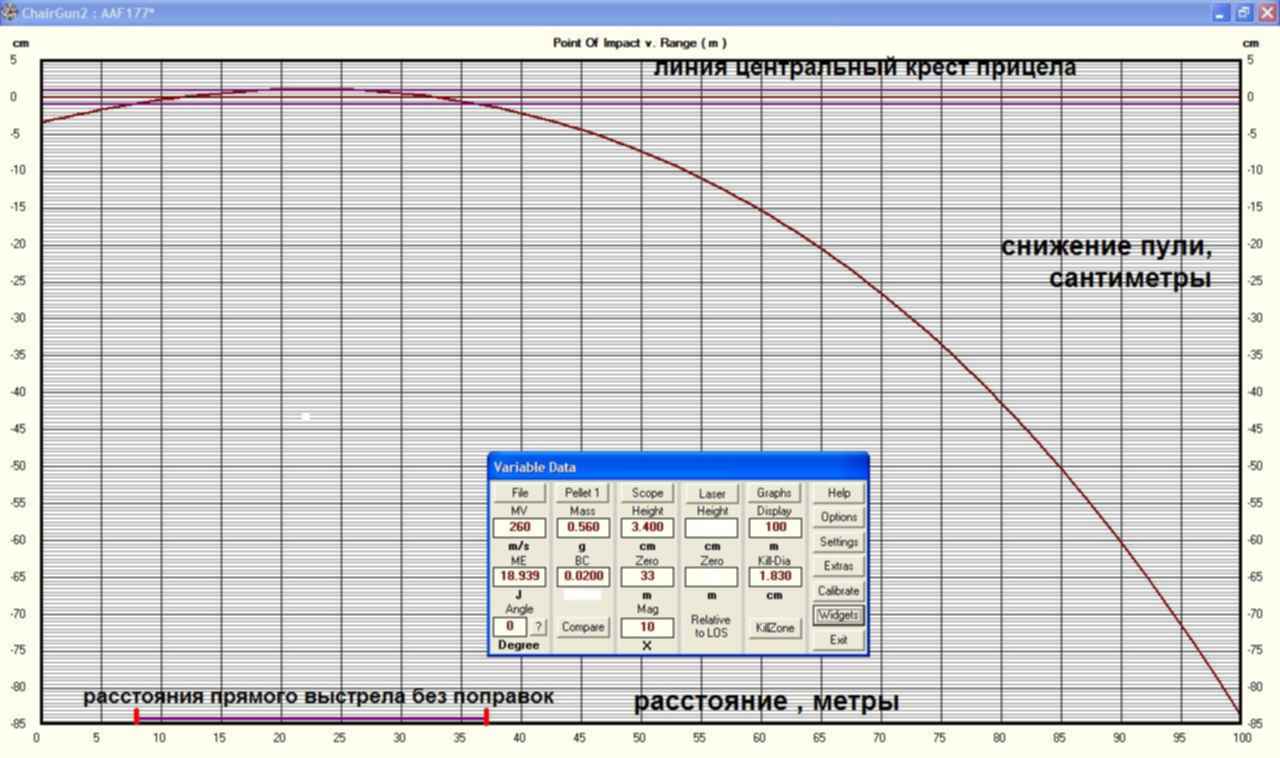Select the scope Zero distance field
Image resolution: width=1280 pixels, height=758 pixels.
647,577
